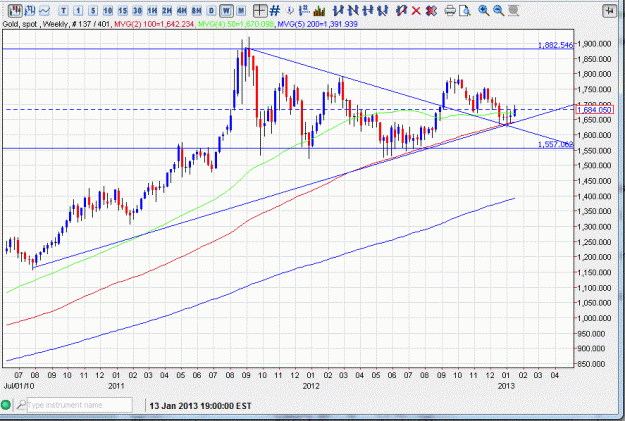
Task: Toggle the crosshair cursor tool
Action: point(260,11)
